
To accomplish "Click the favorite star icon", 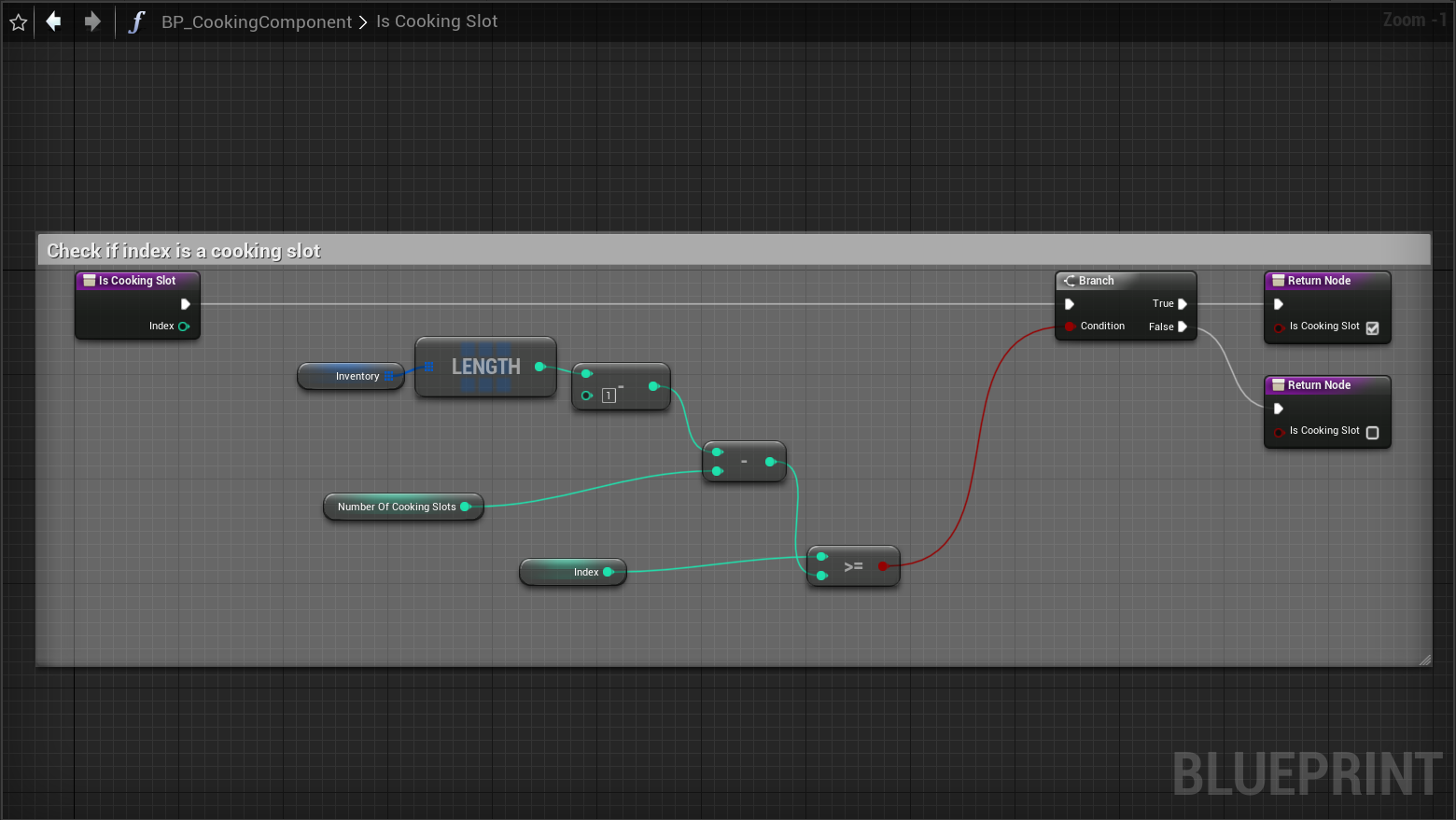I will pos(18,21).
